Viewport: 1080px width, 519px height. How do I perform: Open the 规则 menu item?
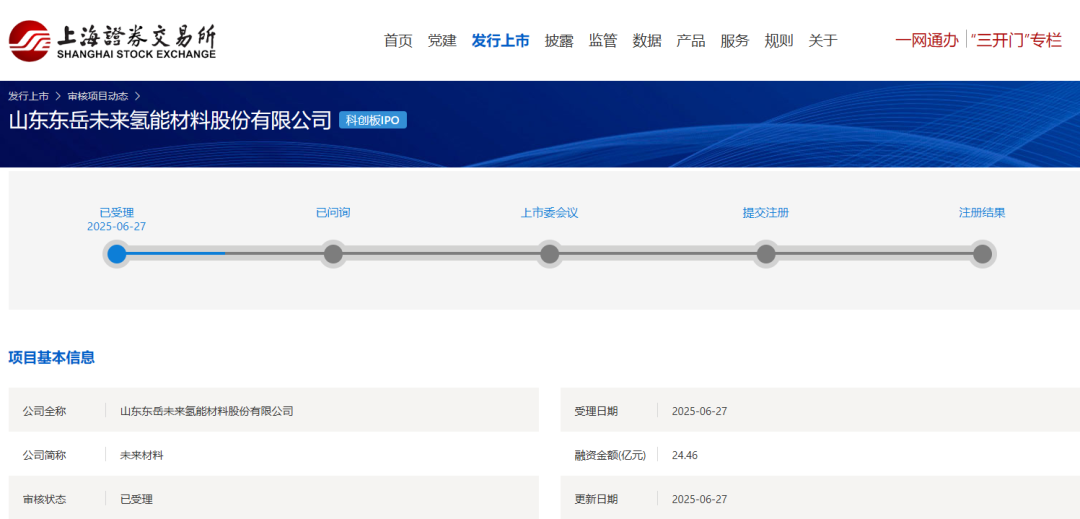pos(778,41)
